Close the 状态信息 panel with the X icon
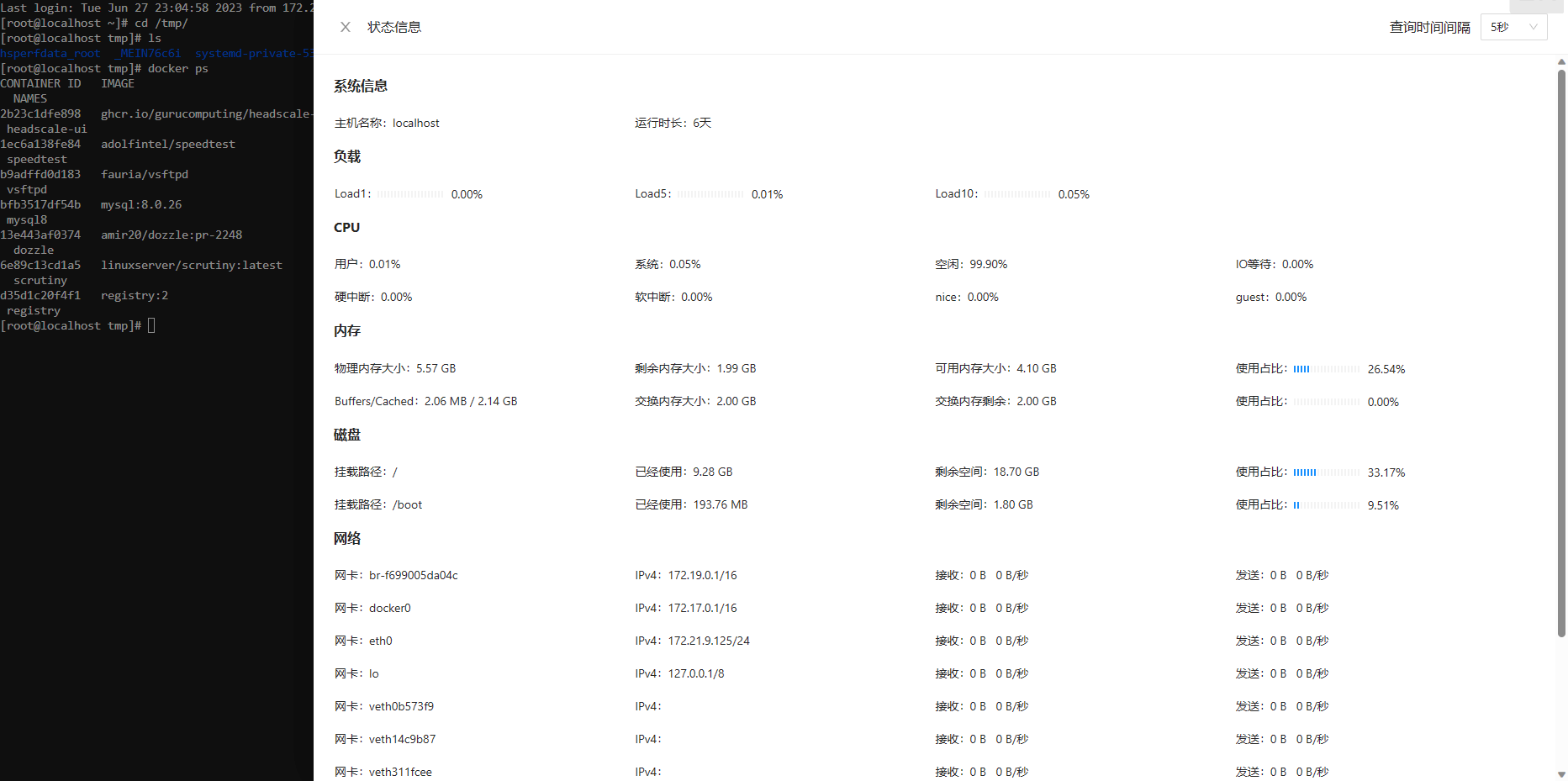 345,27
